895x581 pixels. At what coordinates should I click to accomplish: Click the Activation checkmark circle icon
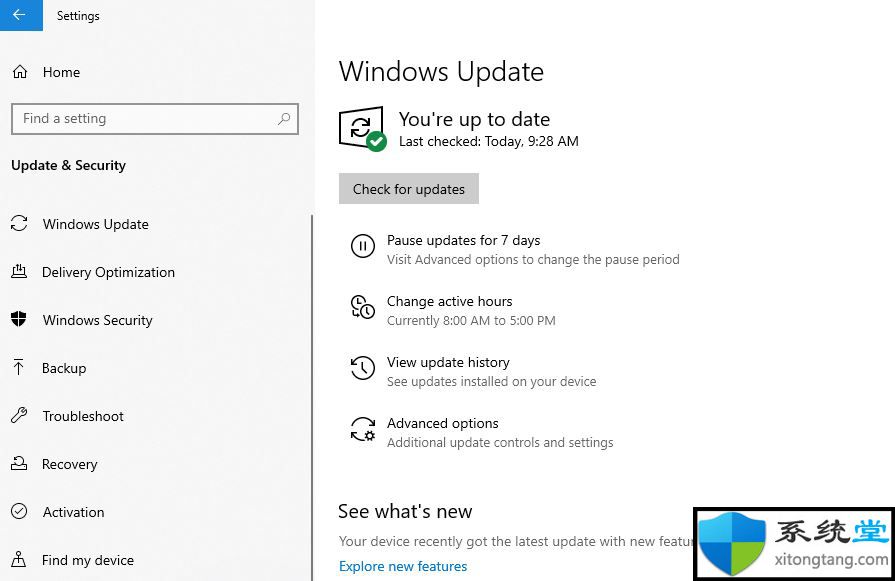point(19,511)
